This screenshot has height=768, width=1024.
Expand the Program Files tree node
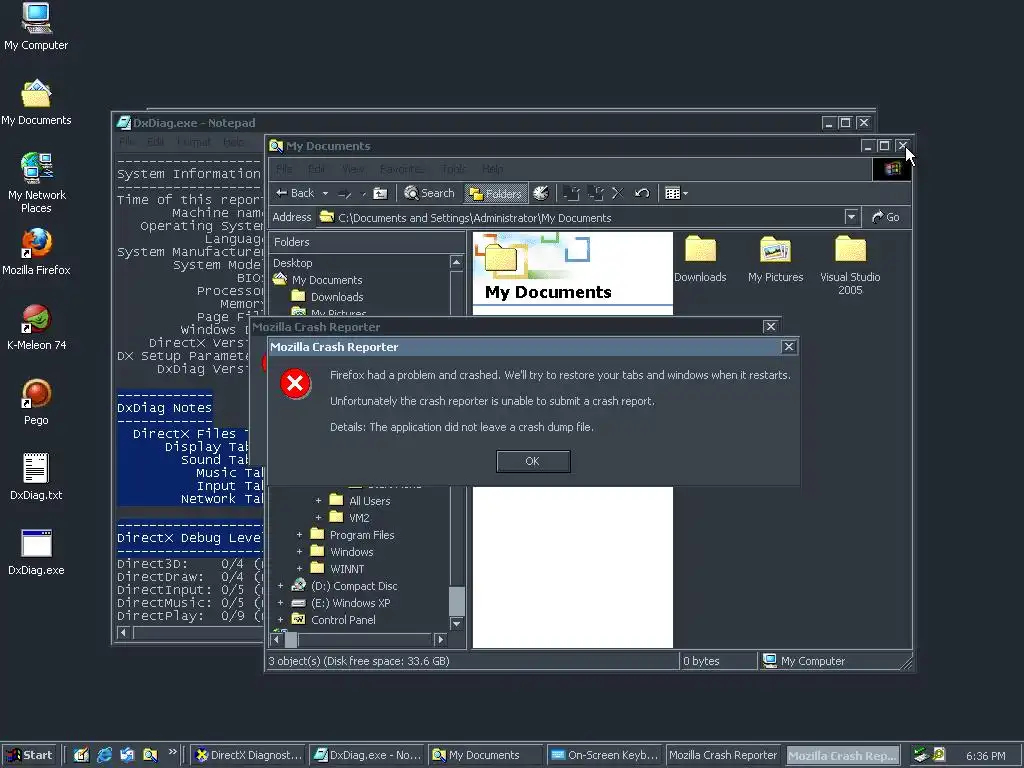[299, 535]
